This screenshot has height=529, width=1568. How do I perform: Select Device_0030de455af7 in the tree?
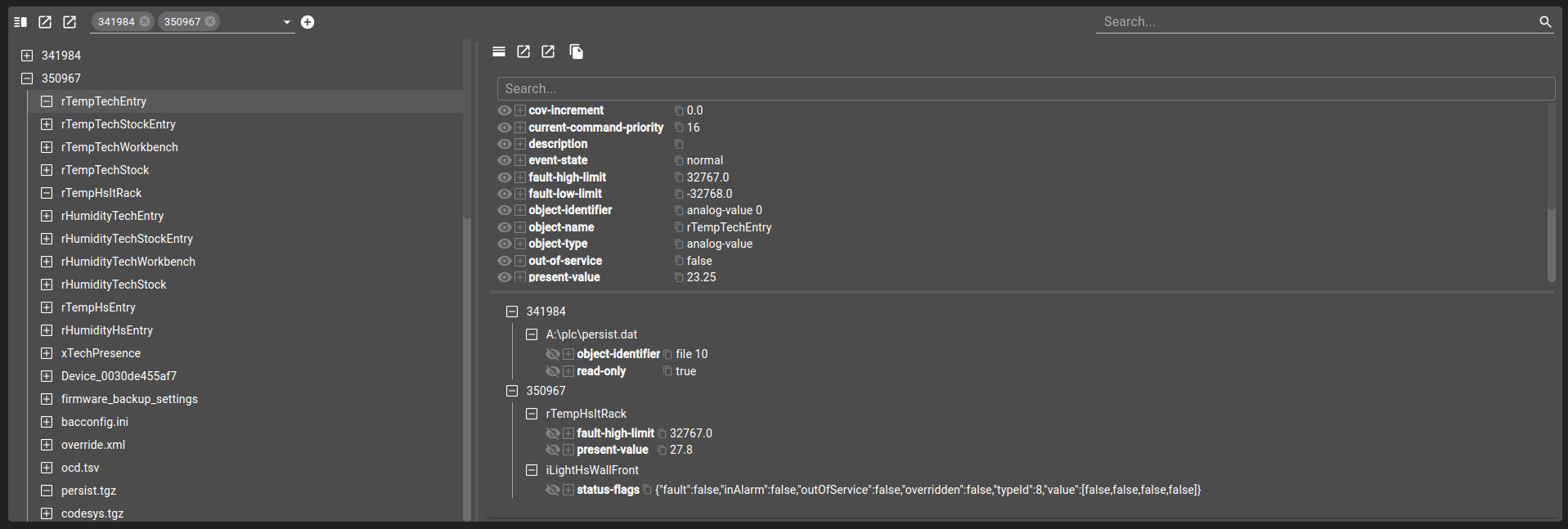119,376
